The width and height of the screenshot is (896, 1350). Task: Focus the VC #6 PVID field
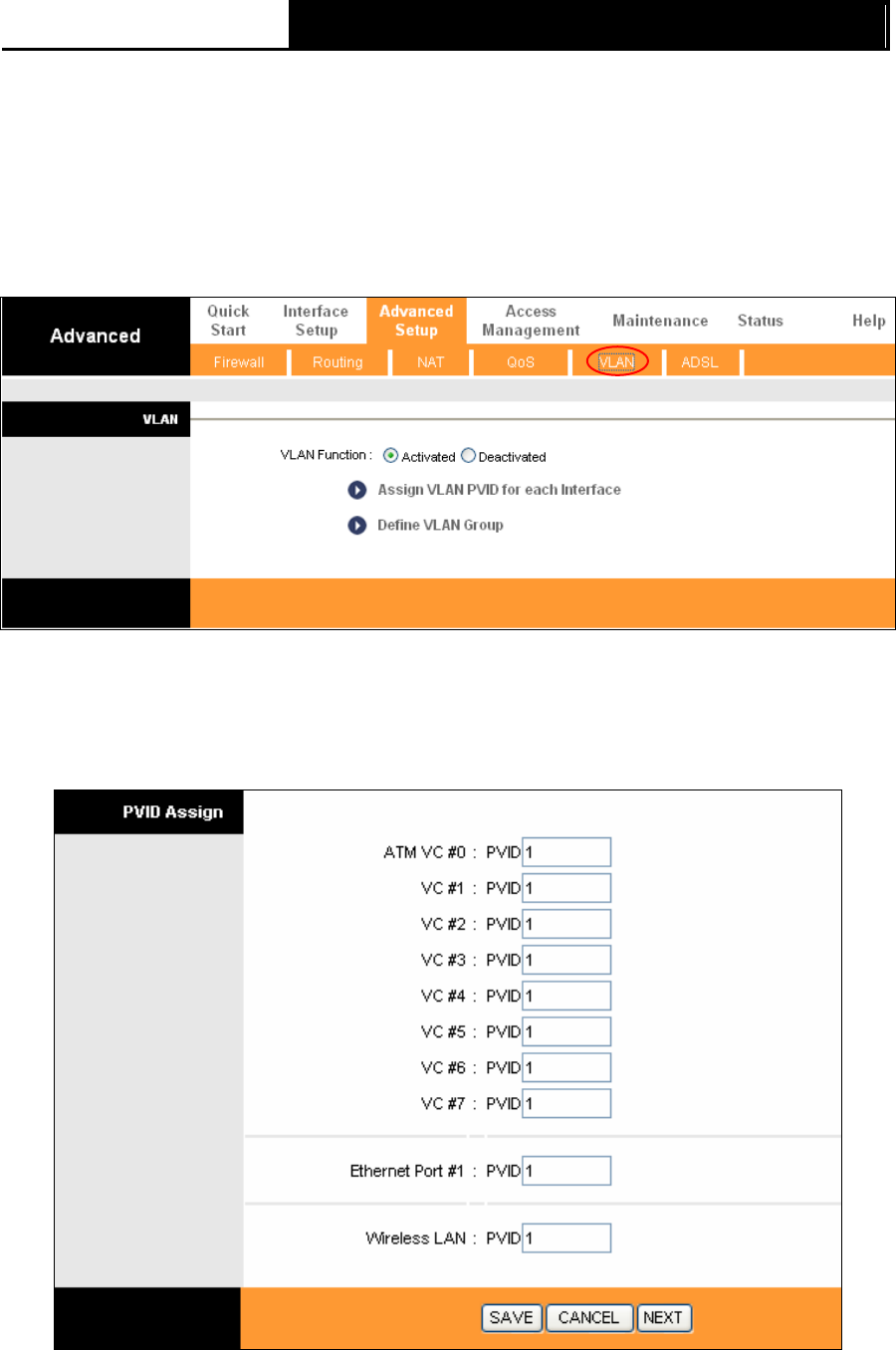pyautogui.click(x=566, y=1067)
